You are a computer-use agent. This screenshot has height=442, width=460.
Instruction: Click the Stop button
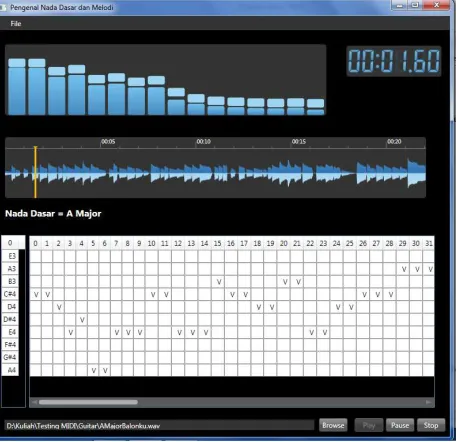pos(431,425)
